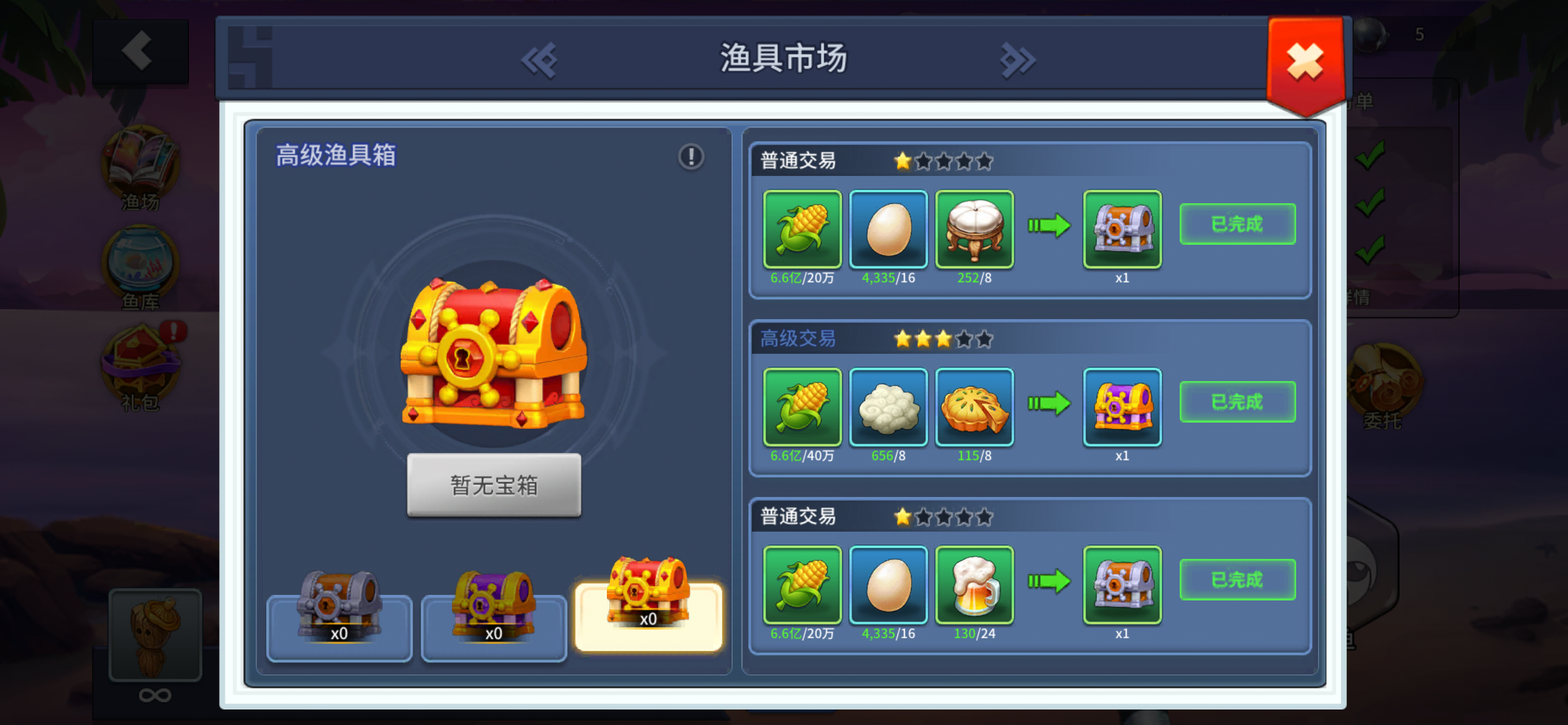Tap the purple chest reward in 高级交易

click(1122, 407)
